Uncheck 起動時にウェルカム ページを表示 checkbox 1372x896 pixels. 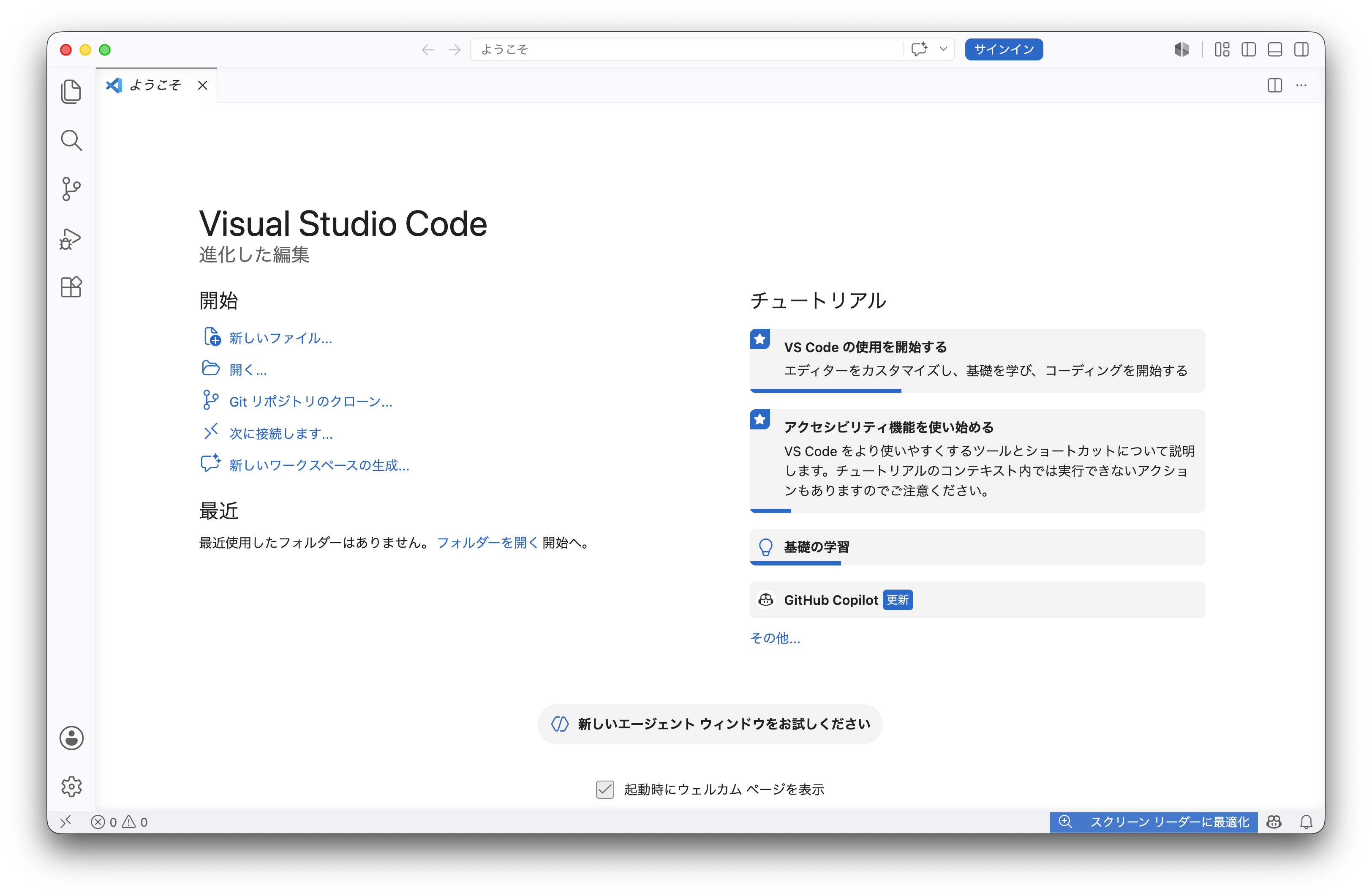(x=605, y=789)
